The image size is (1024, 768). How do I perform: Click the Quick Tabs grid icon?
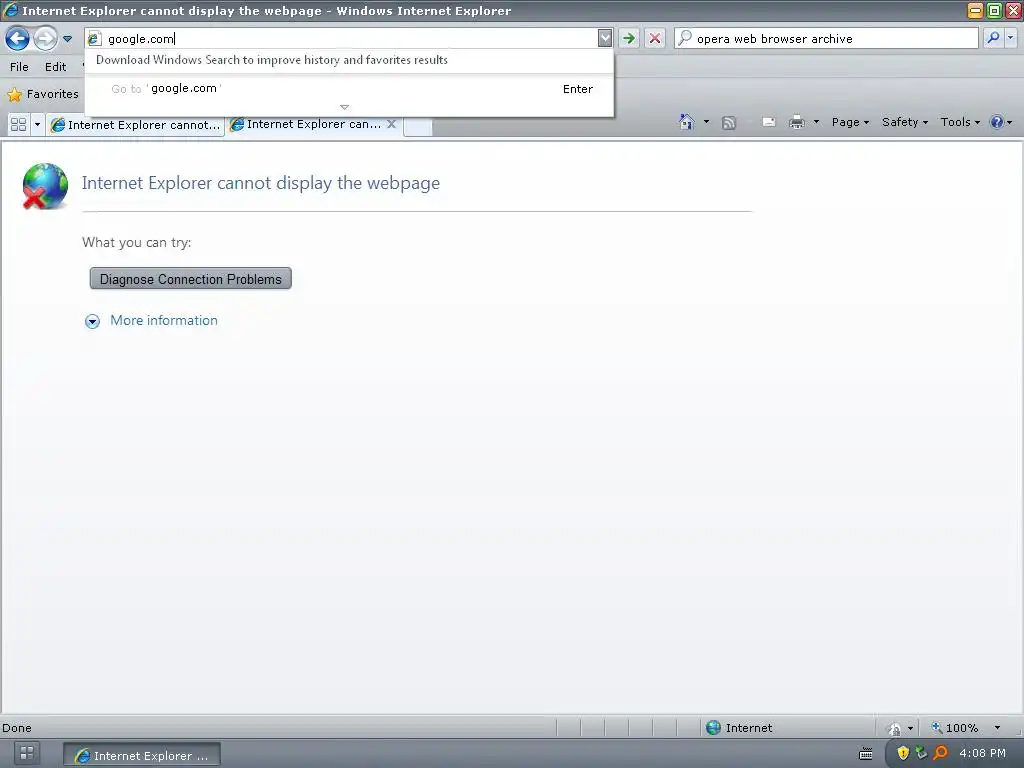point(18,124)
